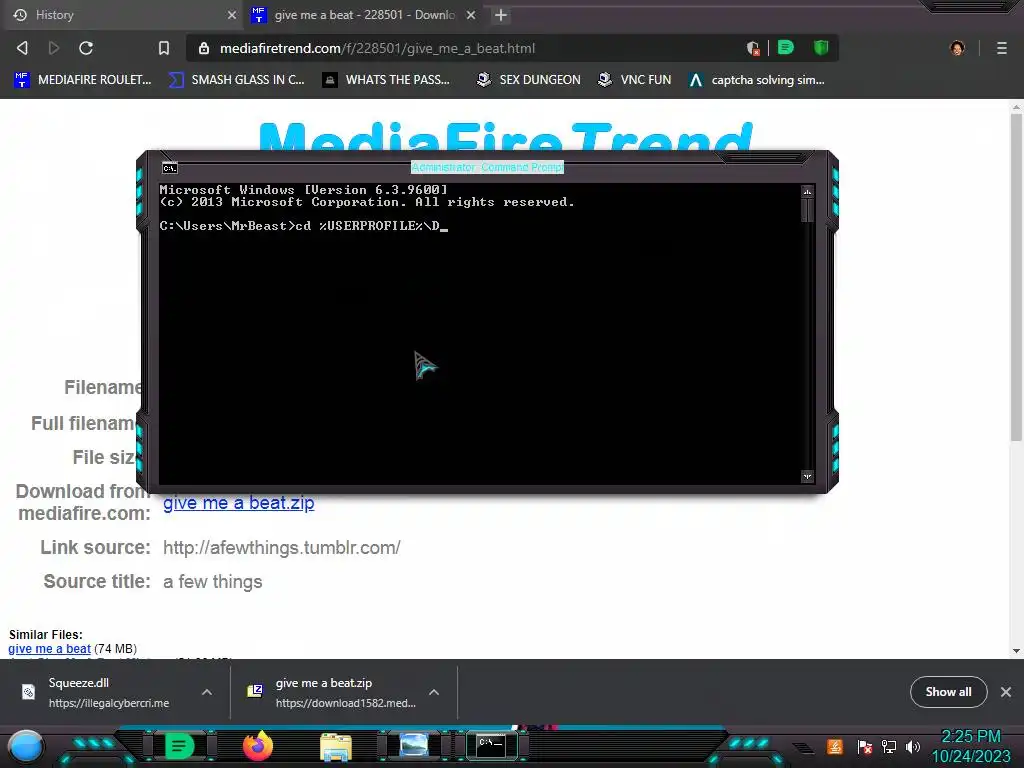Viewport: 1024px width, 768px height.
Task: Switch to give me a beat tab
Action: click(x=364, y=15)
